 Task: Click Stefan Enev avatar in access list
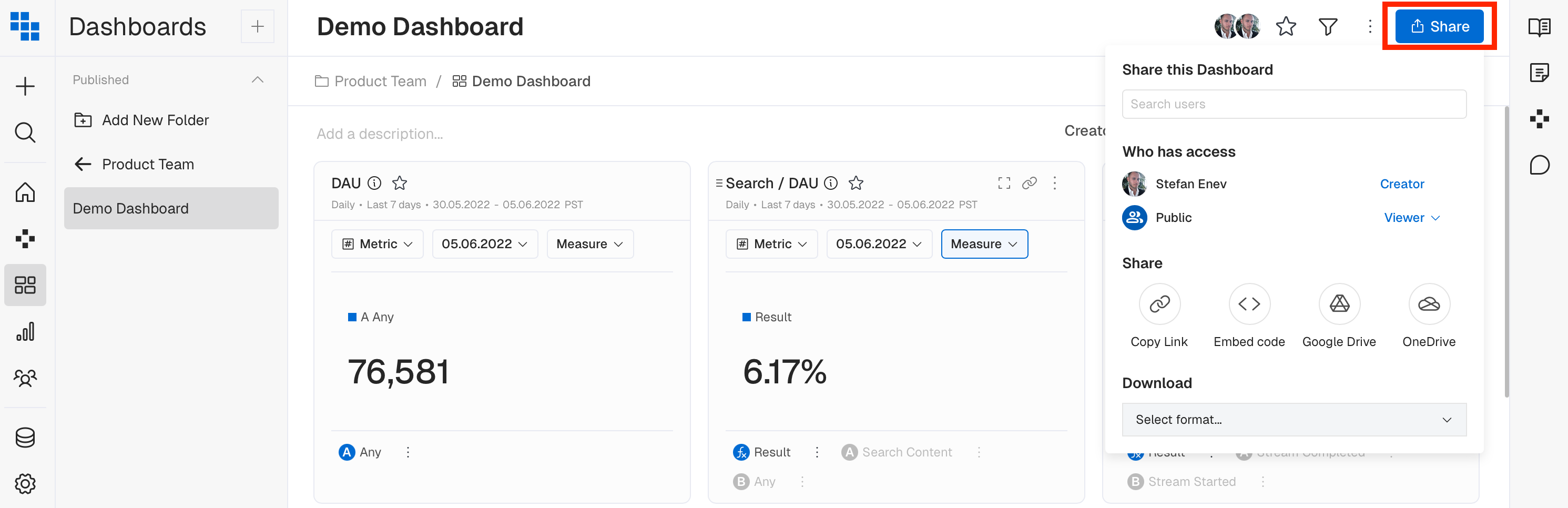(x=1134, y=184)
